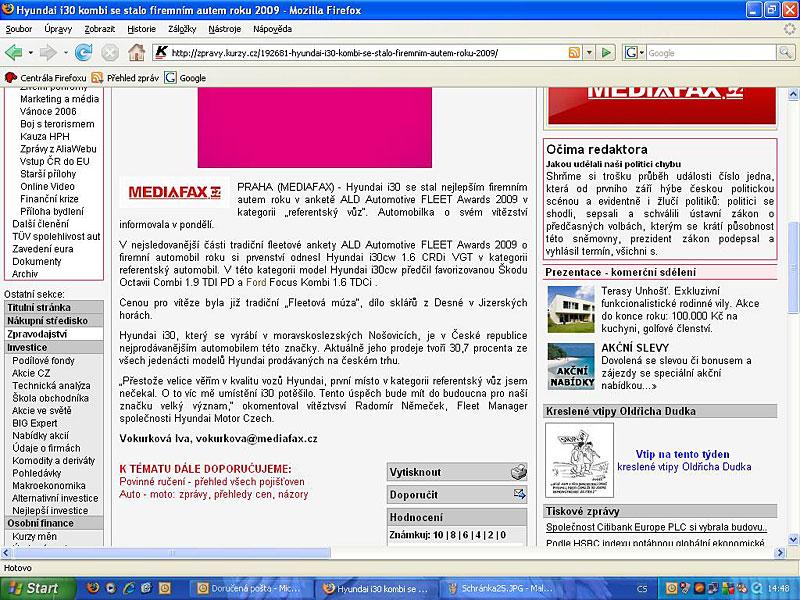Screen dimensions: 800x600
Task: Click the Doporučit recommend button
Action: [x=457, y=494]
